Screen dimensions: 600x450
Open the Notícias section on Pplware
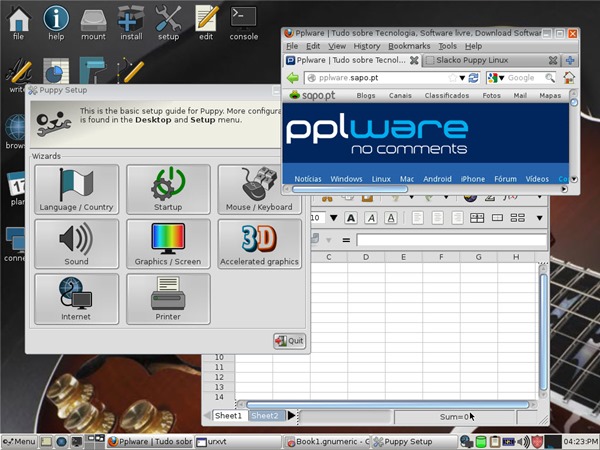pos(308,179)
